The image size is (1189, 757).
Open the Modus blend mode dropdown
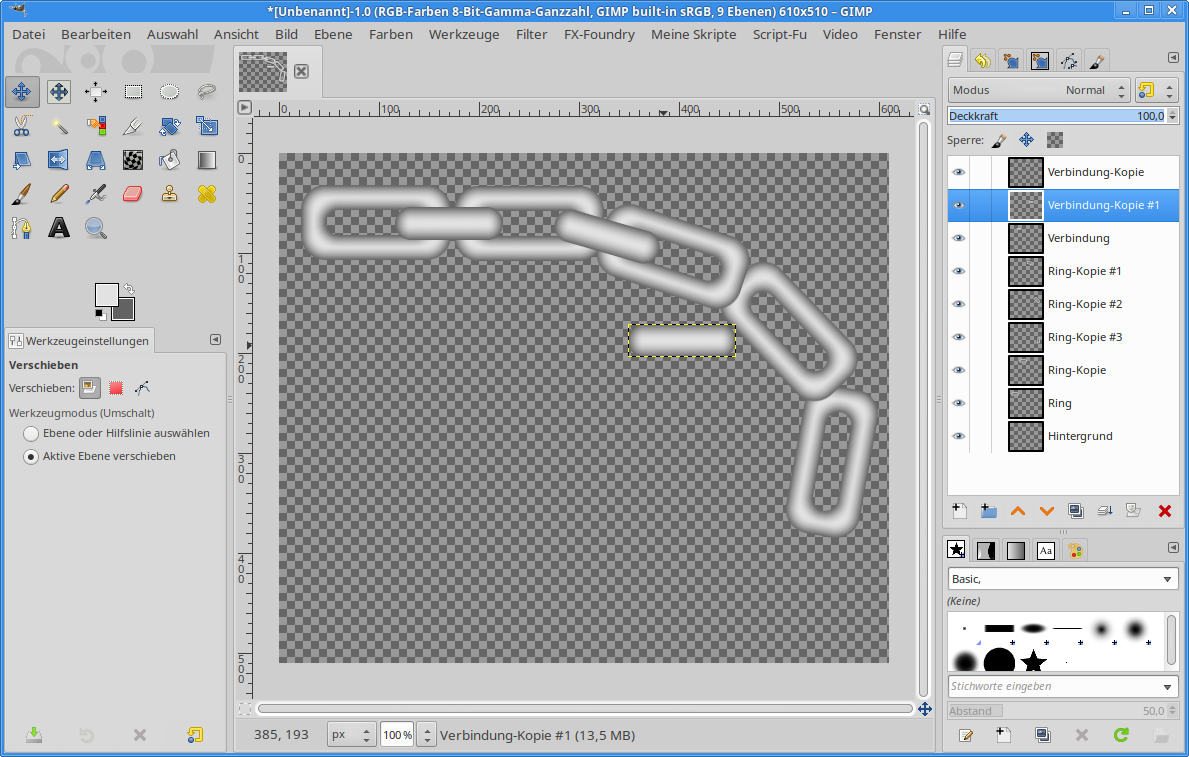click(1038, 90)
